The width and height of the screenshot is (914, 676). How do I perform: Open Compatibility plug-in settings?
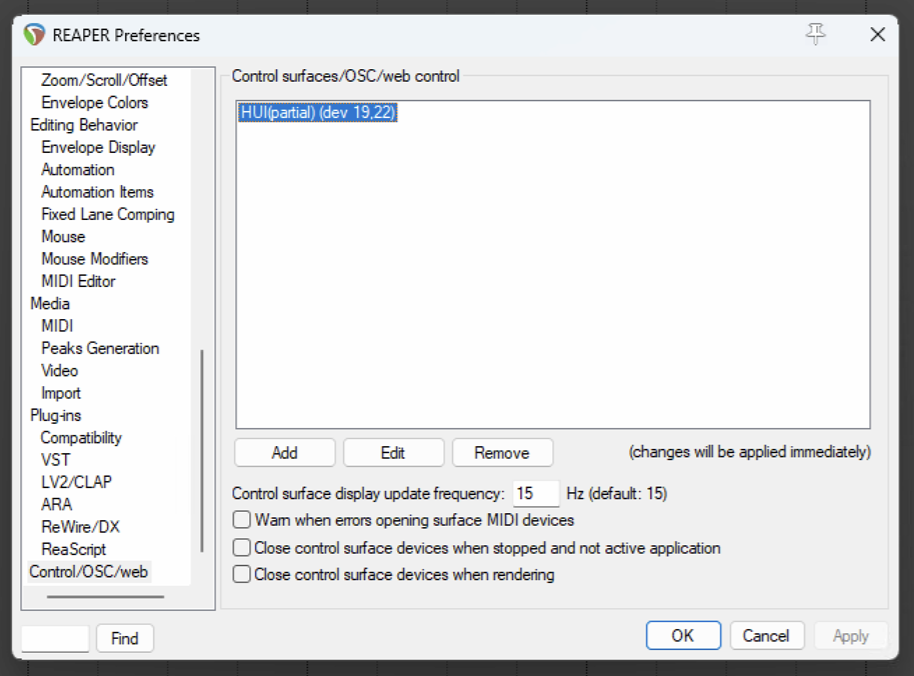click(x=81, y=438)
